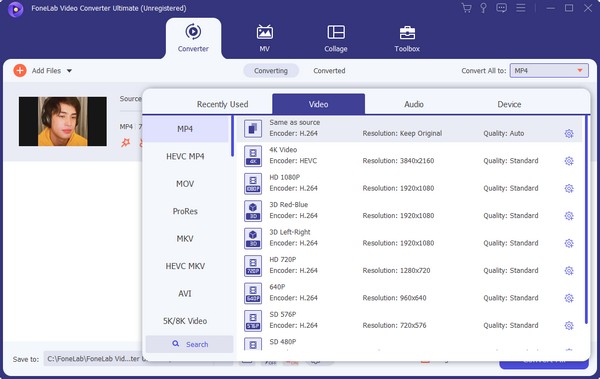This screenshot has width=600, height=379.
Task: Open the Convert All to MP4 dropdown
Action: click(549, 70)
